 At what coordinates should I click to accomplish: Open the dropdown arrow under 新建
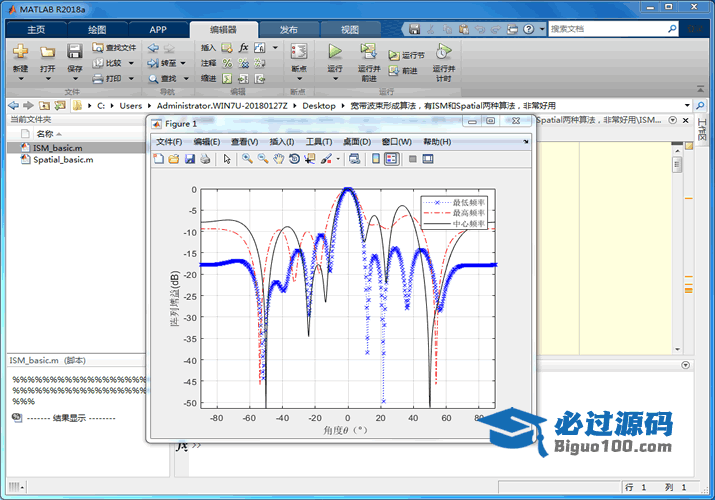[21, 79]
